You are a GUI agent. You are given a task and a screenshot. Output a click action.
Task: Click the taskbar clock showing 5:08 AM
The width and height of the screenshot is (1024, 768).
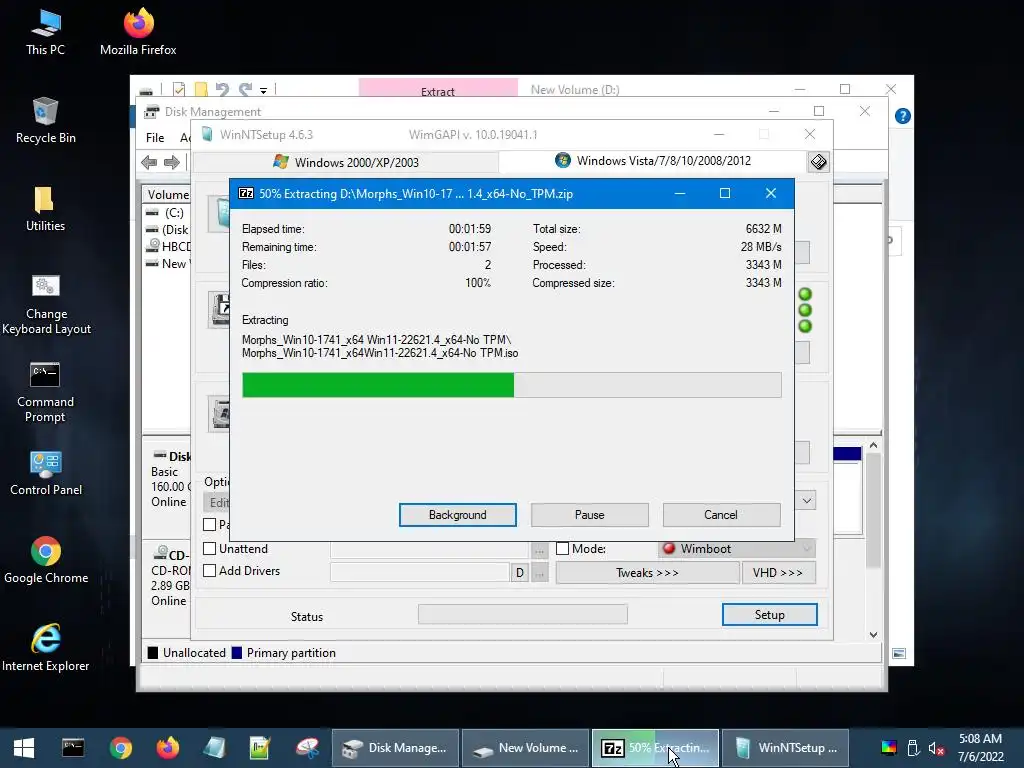click(x=980, y=748)
